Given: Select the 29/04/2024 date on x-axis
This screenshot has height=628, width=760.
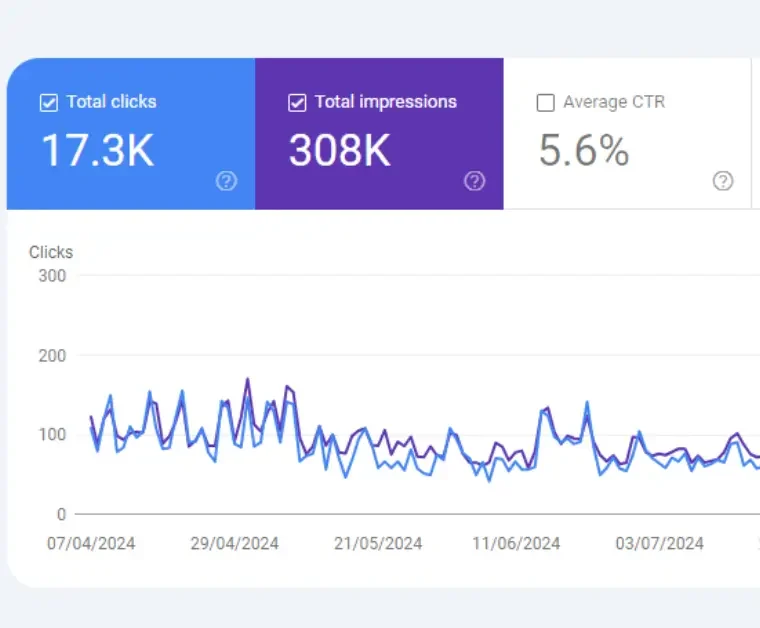Looking at the screenshot, I should pyautogui.click(x=234, y=544).
